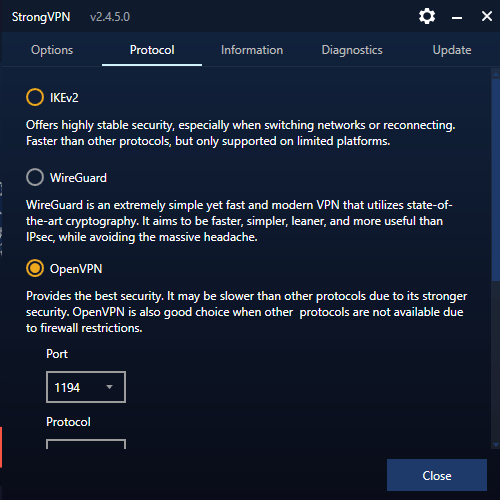The height and width of the screenshot is (500, 500).
Task: Click the scrollbar down arrow
Action: 496,445
